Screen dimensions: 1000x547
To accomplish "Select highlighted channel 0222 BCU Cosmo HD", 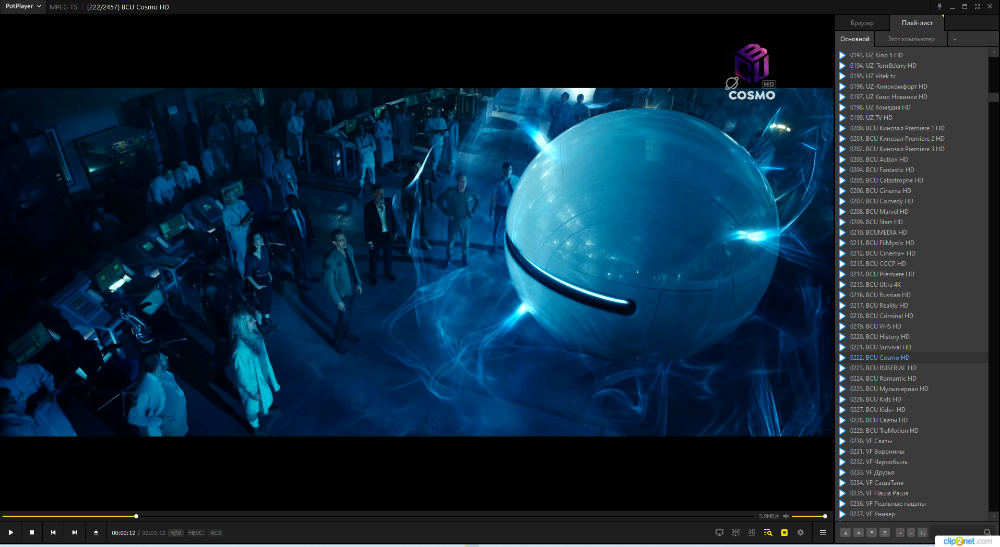I will (913, 358).
